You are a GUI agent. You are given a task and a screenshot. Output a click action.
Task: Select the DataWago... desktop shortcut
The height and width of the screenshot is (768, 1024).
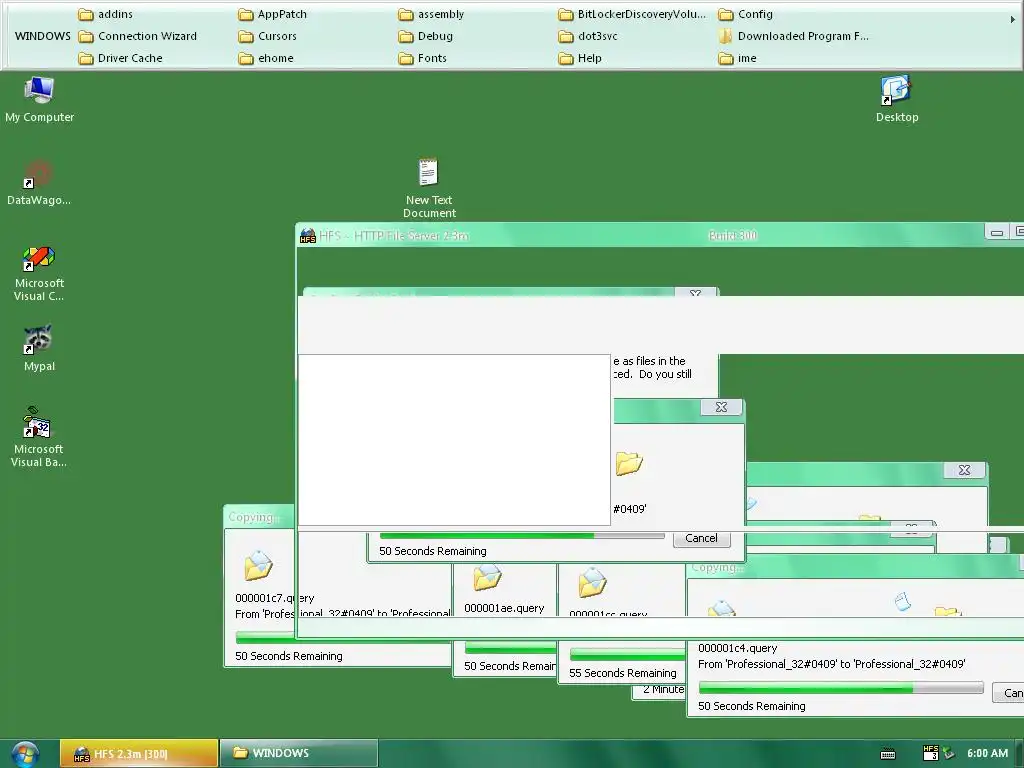coord(39,182)
